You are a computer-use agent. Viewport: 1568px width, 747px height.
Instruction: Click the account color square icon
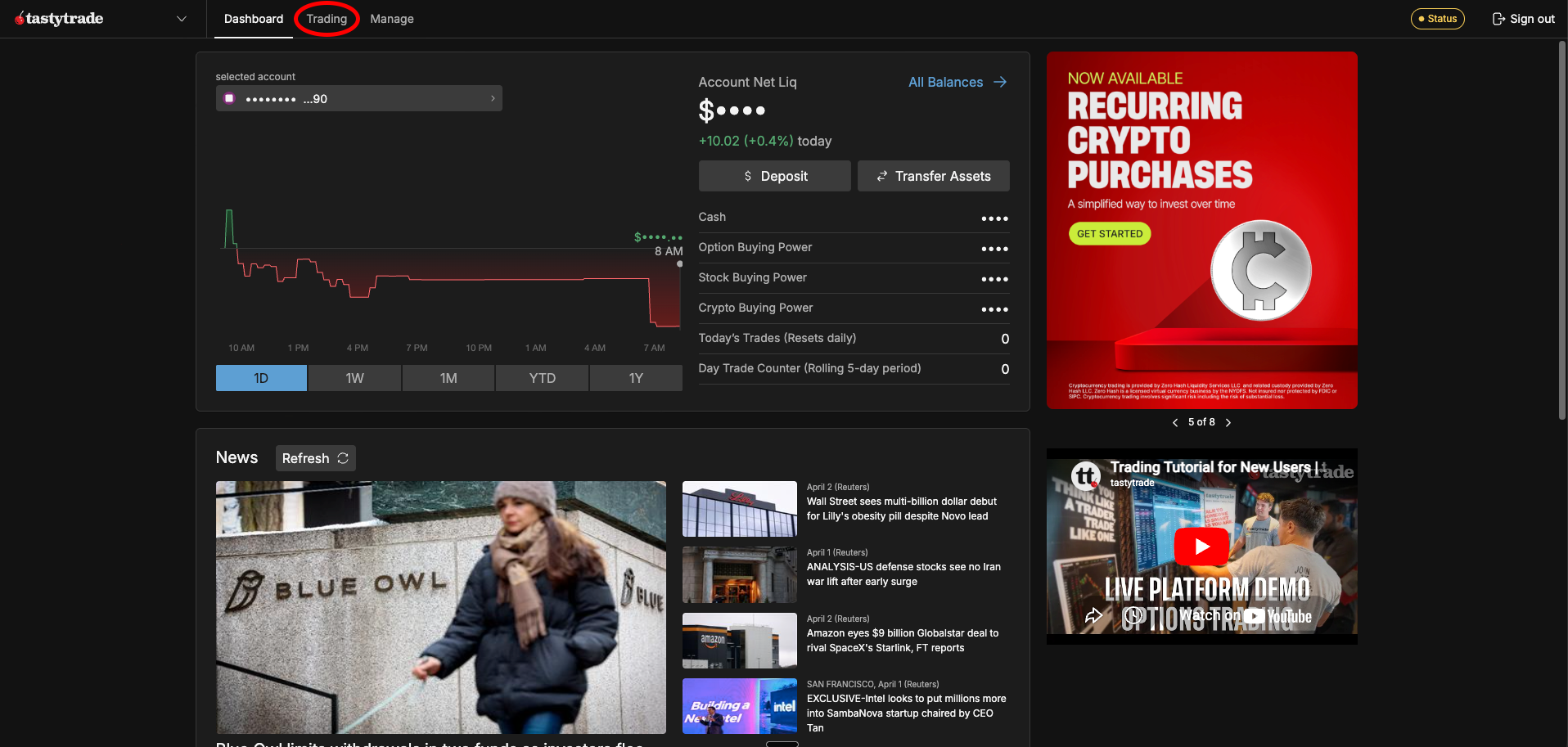coord(229,98)
